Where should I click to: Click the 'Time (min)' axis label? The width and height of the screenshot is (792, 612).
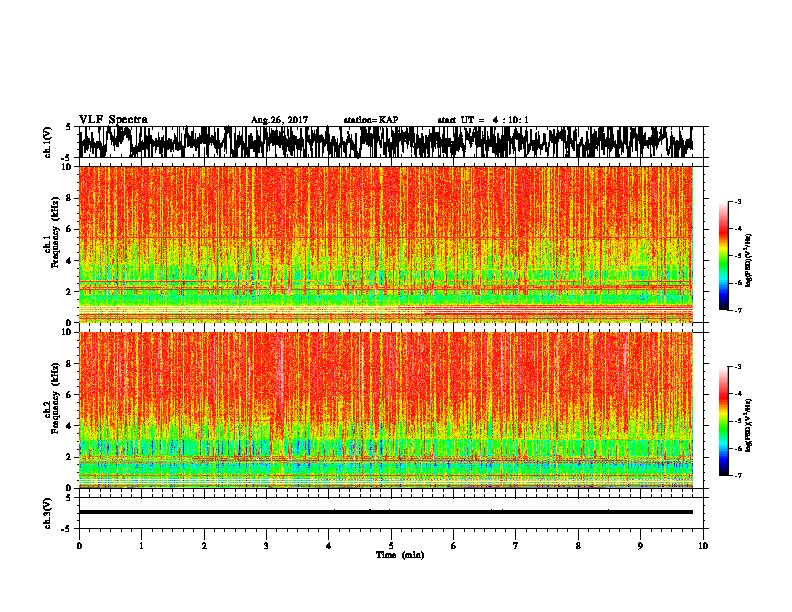400,555
